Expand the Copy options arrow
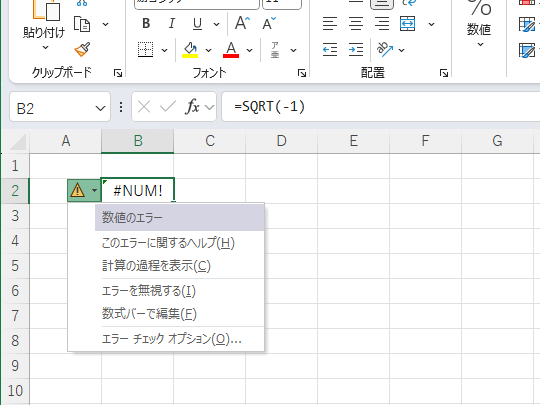540x405 pixels. (105, 24)
